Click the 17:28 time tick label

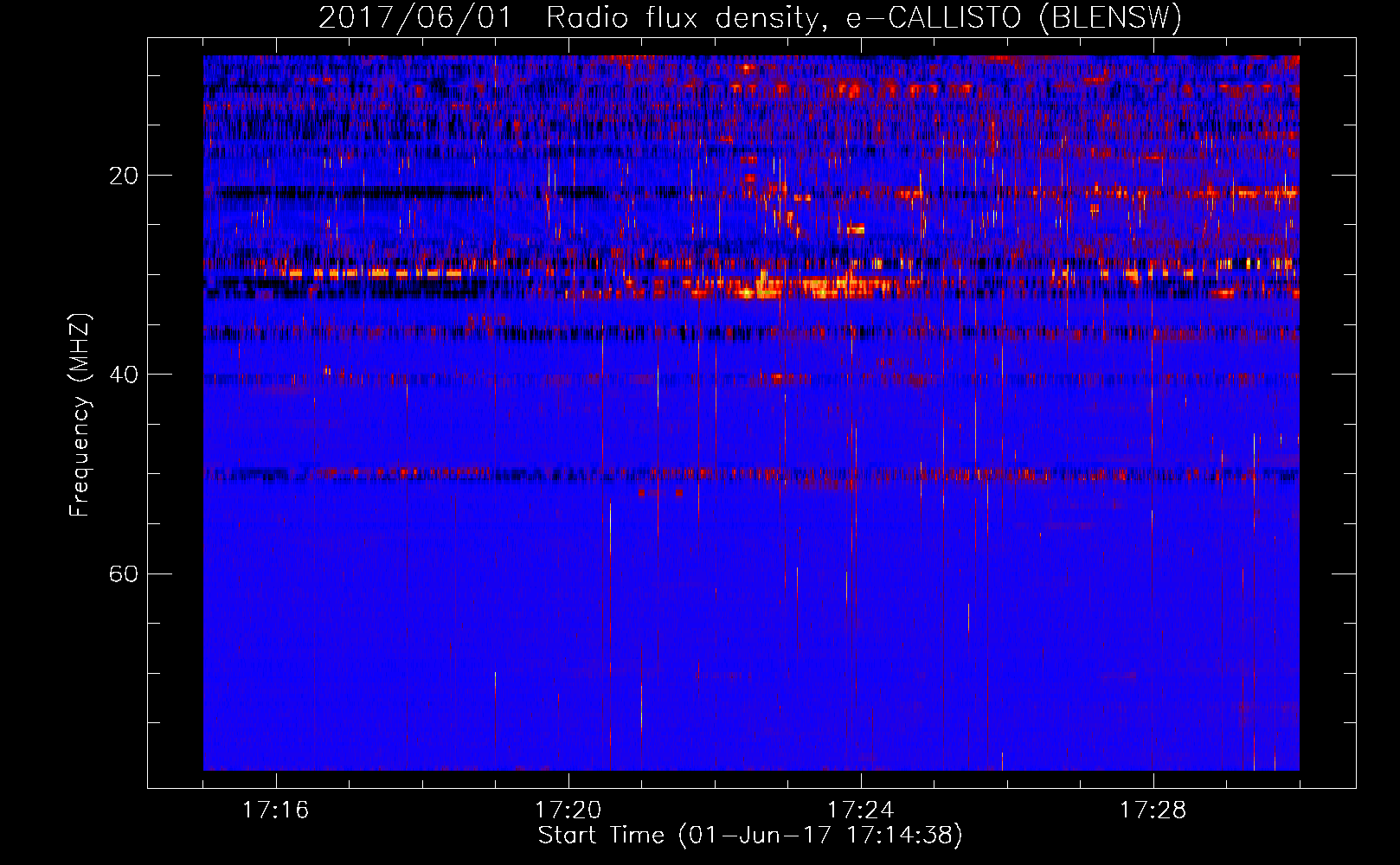(1153, 811)
